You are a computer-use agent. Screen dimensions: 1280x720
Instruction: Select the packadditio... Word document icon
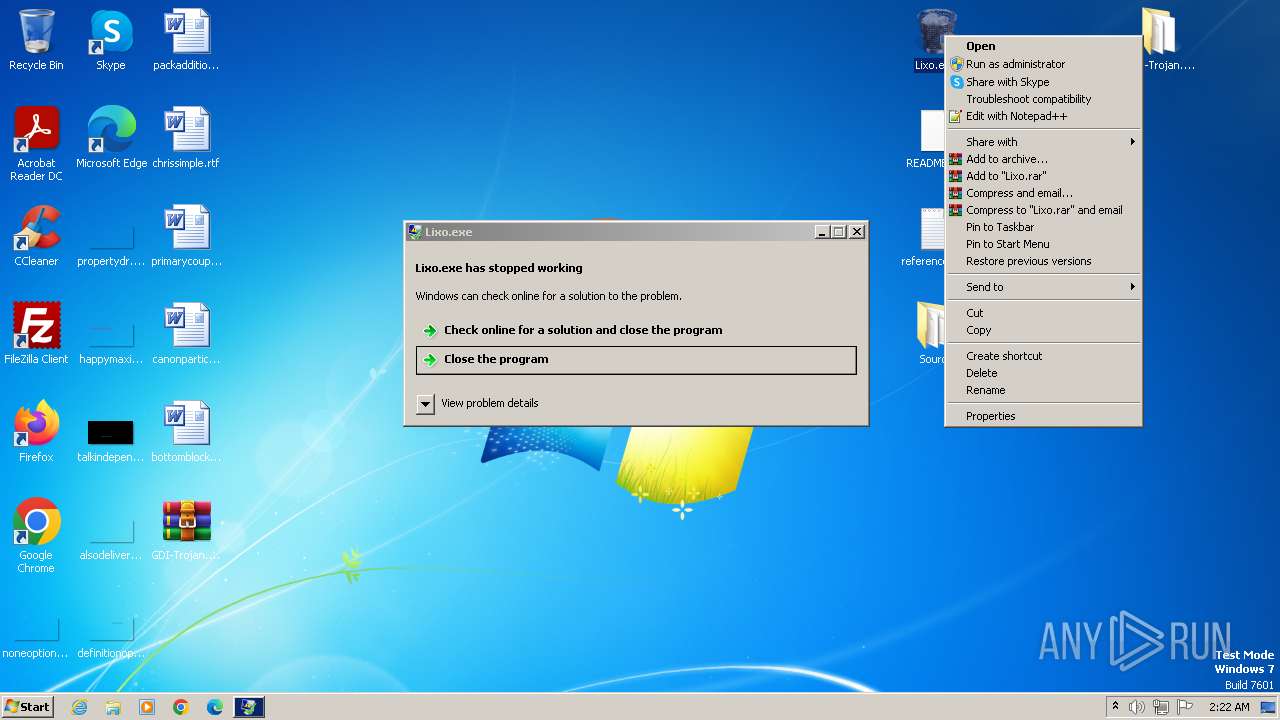[x=186, y=40]
